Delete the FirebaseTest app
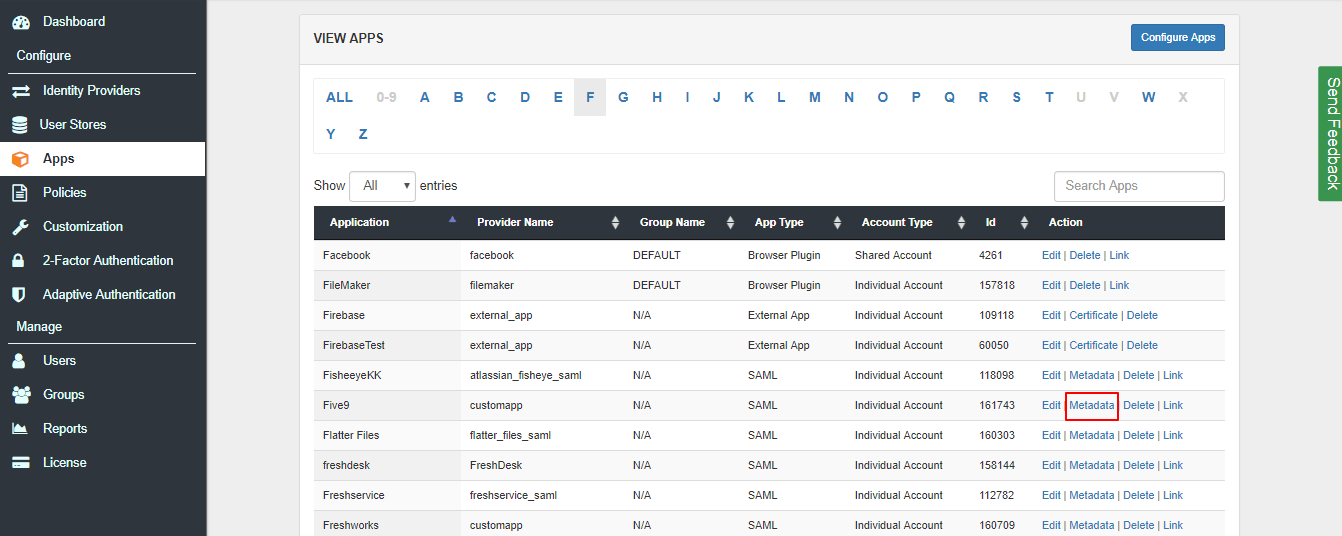This screenshot has height=536, width=1342. coord(1142,345)
